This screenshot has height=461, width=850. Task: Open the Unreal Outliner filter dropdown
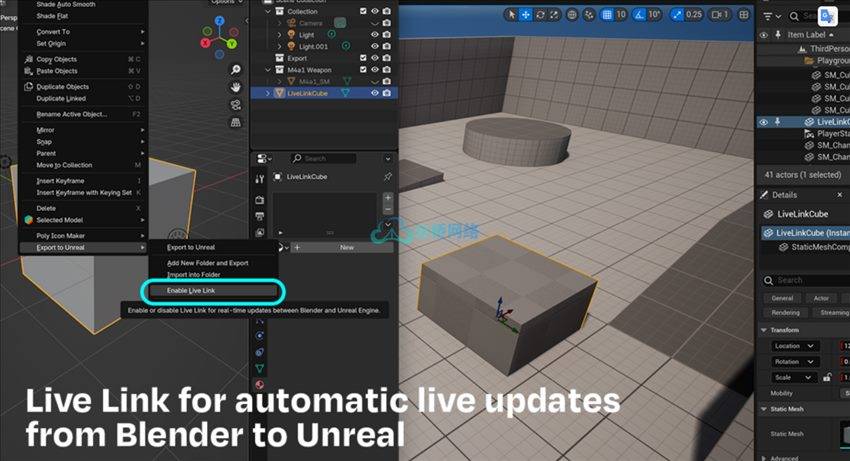pyautogui.click(x=771, y=17)
